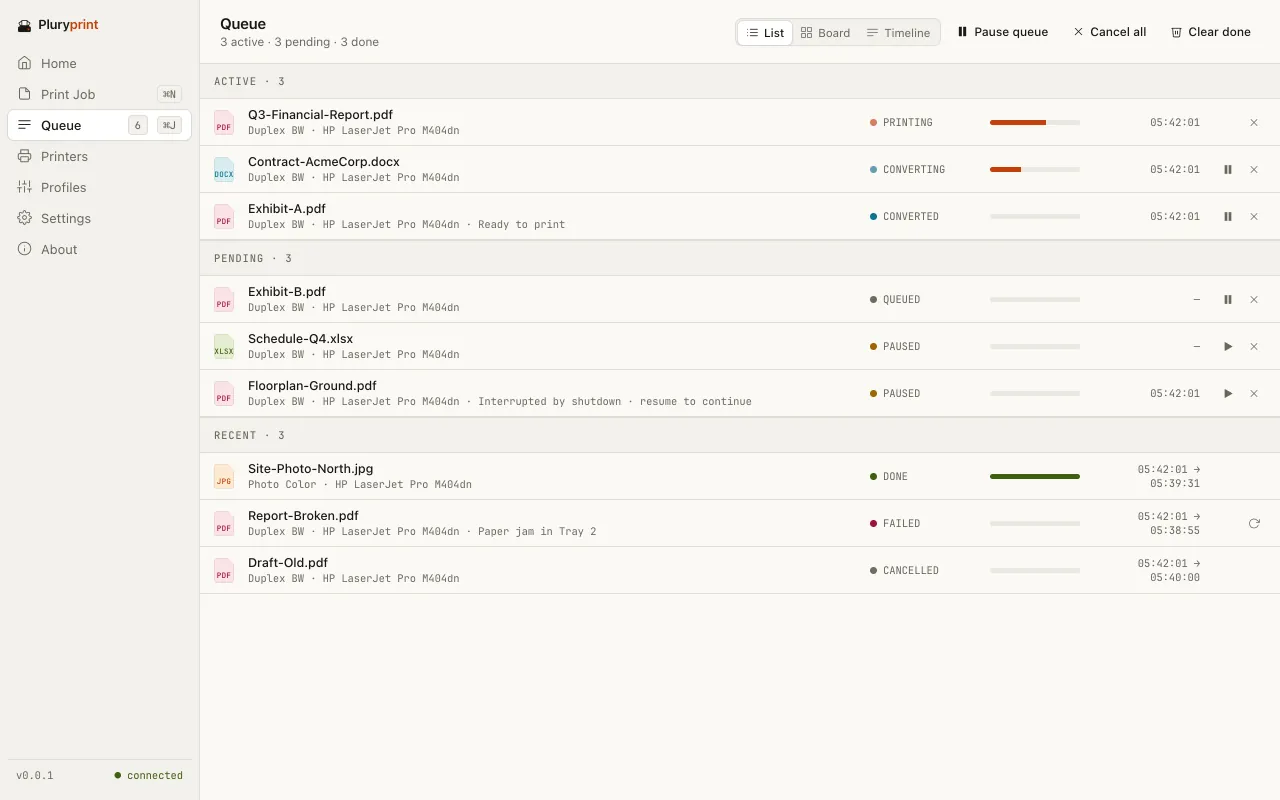Resume the Floorplan-Ground.pdf job
Screen dimensions: 1280x800
point(1228,393)
